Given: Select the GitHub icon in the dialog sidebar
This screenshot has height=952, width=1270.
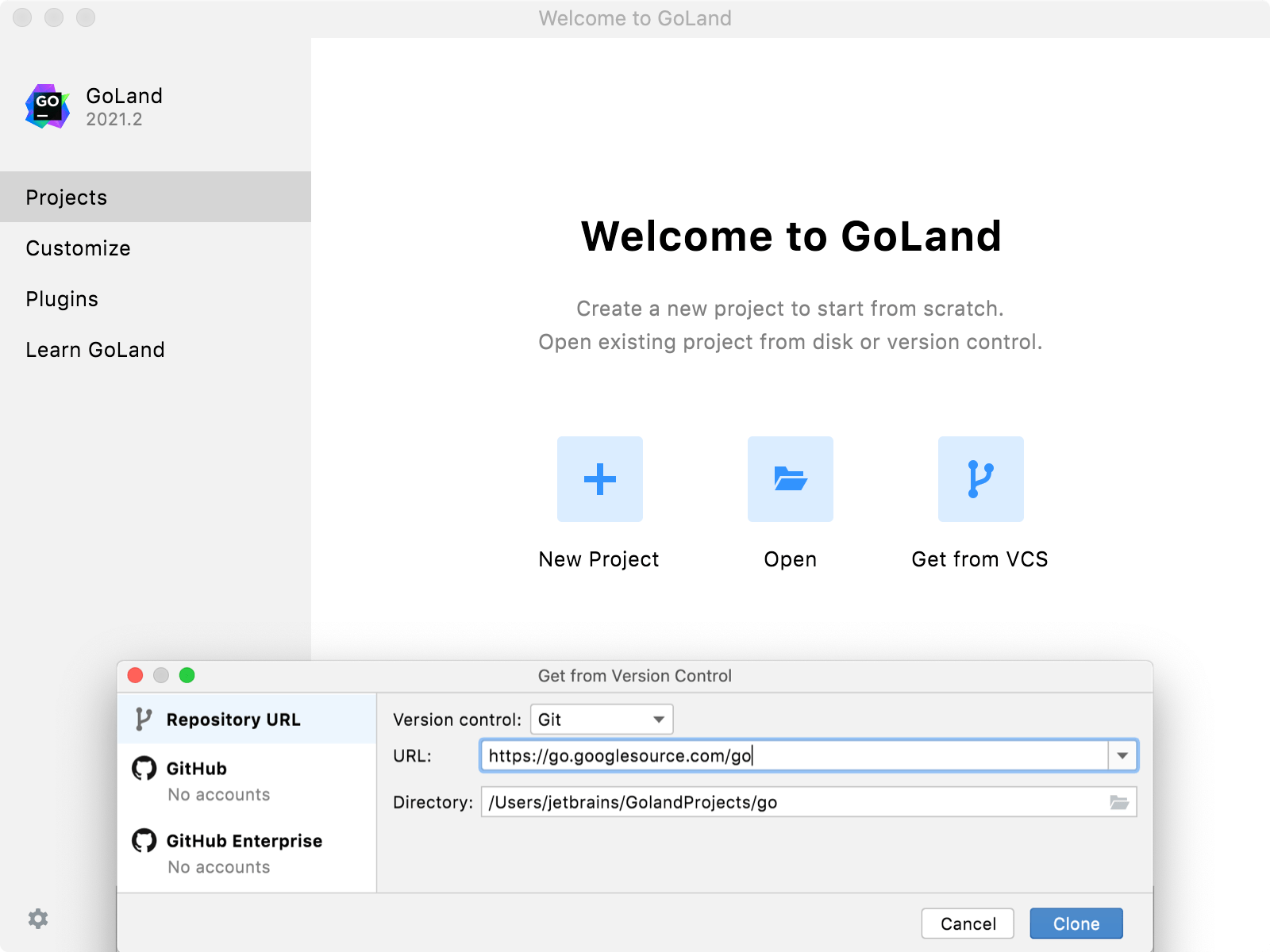Looking at the screenshot, I should click(x=143, y=768).
